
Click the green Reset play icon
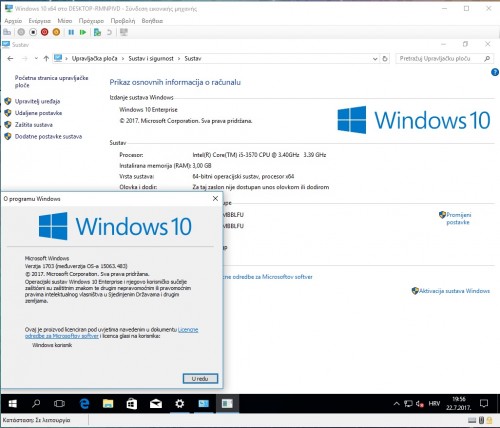click(83, 32)
